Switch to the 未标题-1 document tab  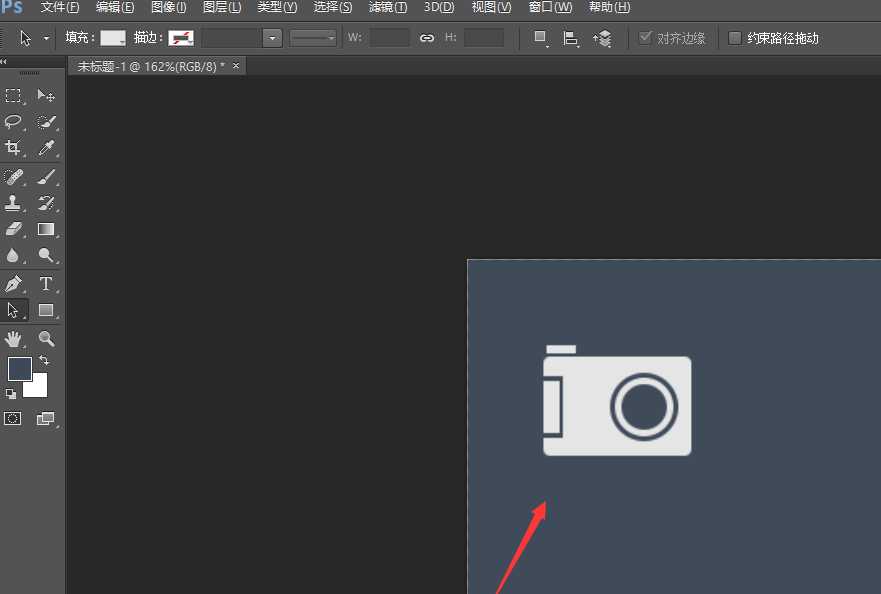click(151, 66)
